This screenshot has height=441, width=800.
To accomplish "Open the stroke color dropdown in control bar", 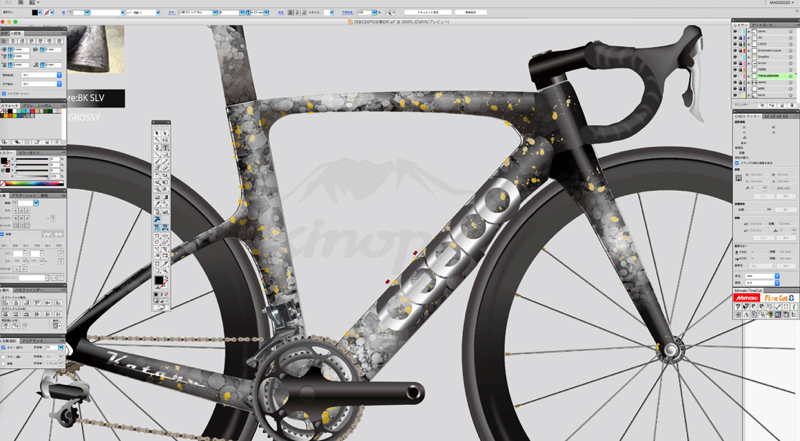I will pyautogui.click(x=52, y=12).
